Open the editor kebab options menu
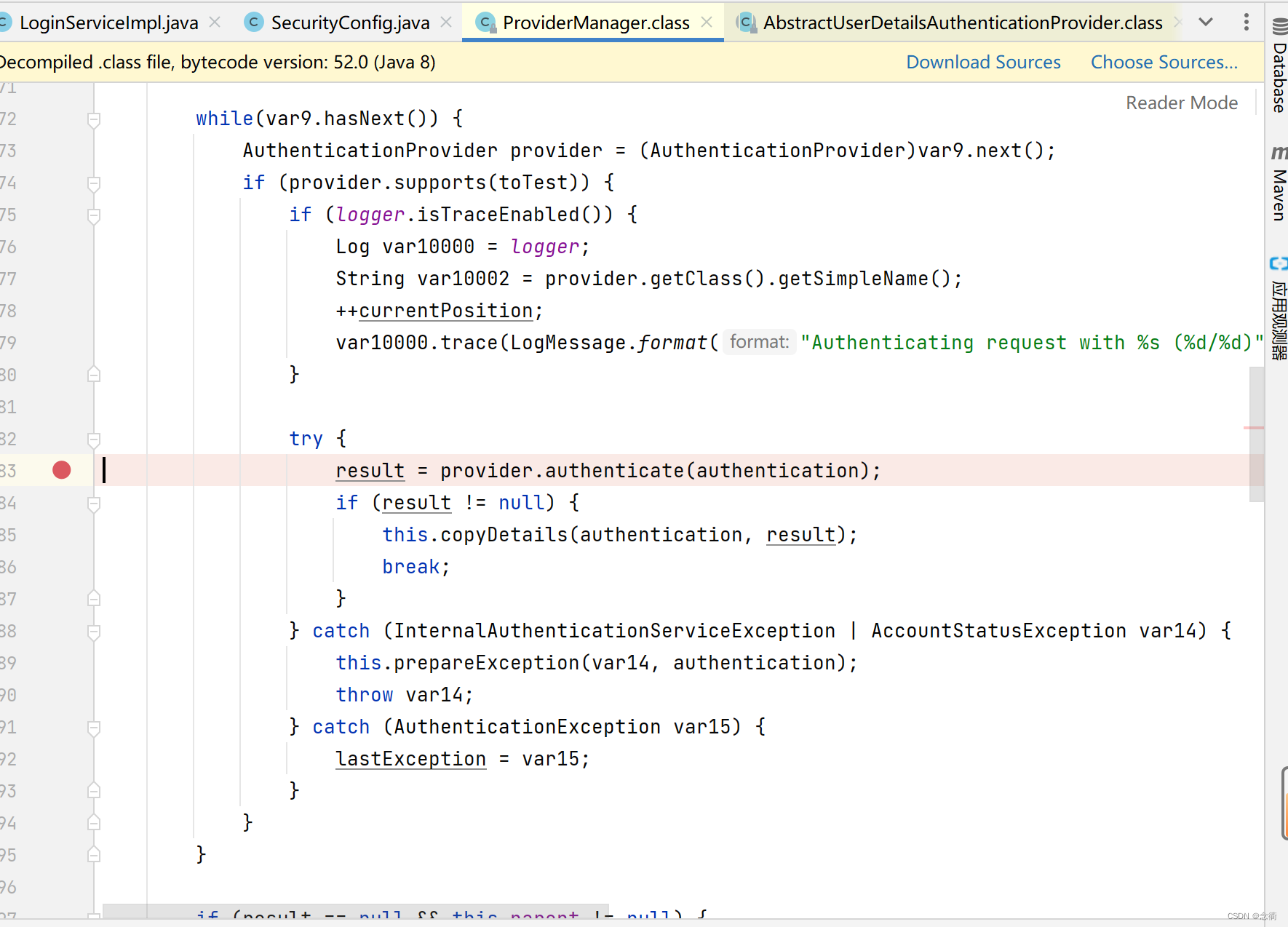 click(1247, 22)
